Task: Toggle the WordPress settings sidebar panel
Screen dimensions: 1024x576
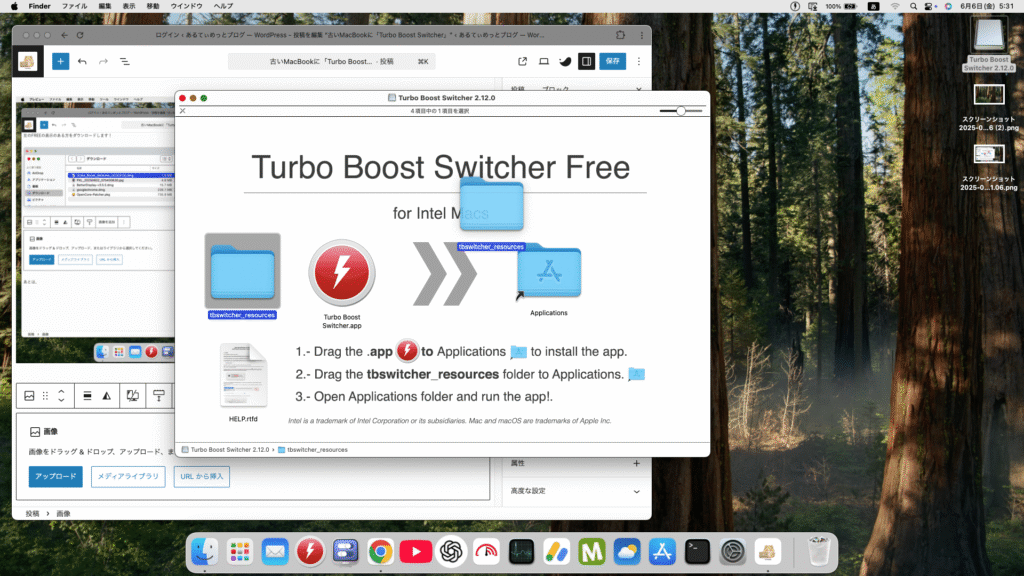Action: click(x=587, y=61)
